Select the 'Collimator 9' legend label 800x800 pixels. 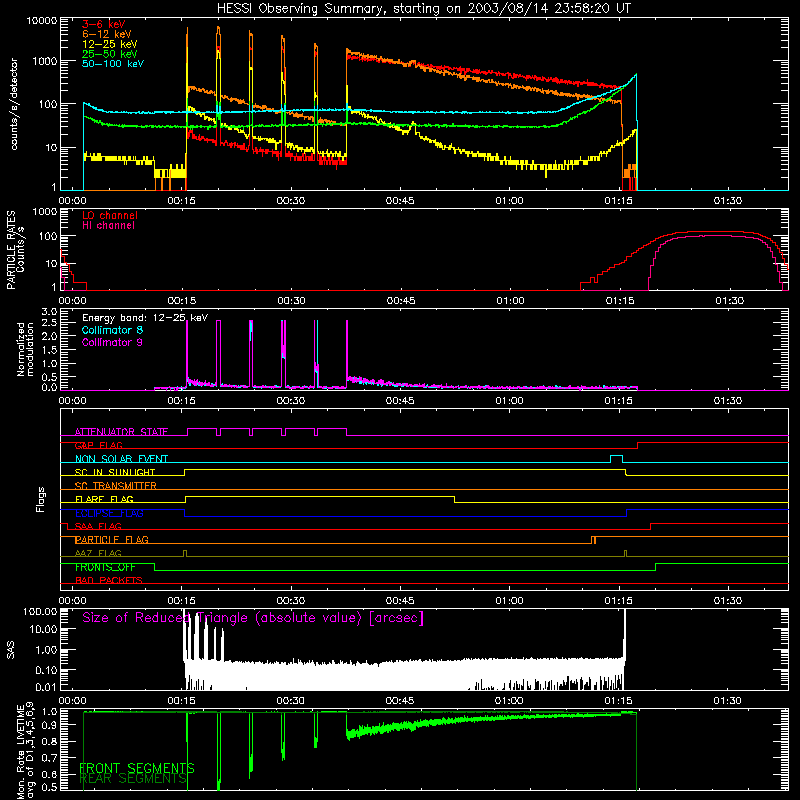tap(112, 342)
